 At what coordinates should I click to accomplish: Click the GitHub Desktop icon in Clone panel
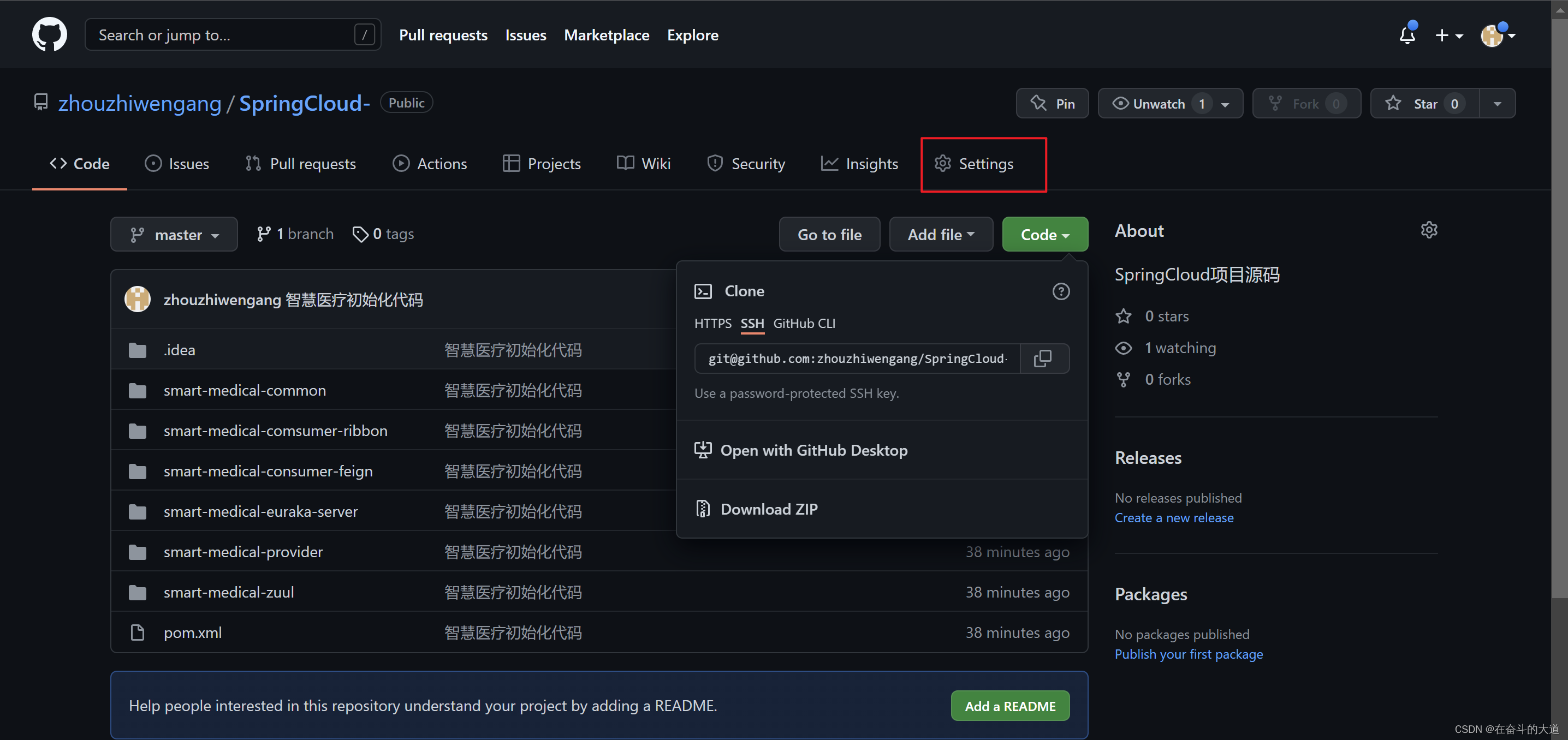[703, 450]
